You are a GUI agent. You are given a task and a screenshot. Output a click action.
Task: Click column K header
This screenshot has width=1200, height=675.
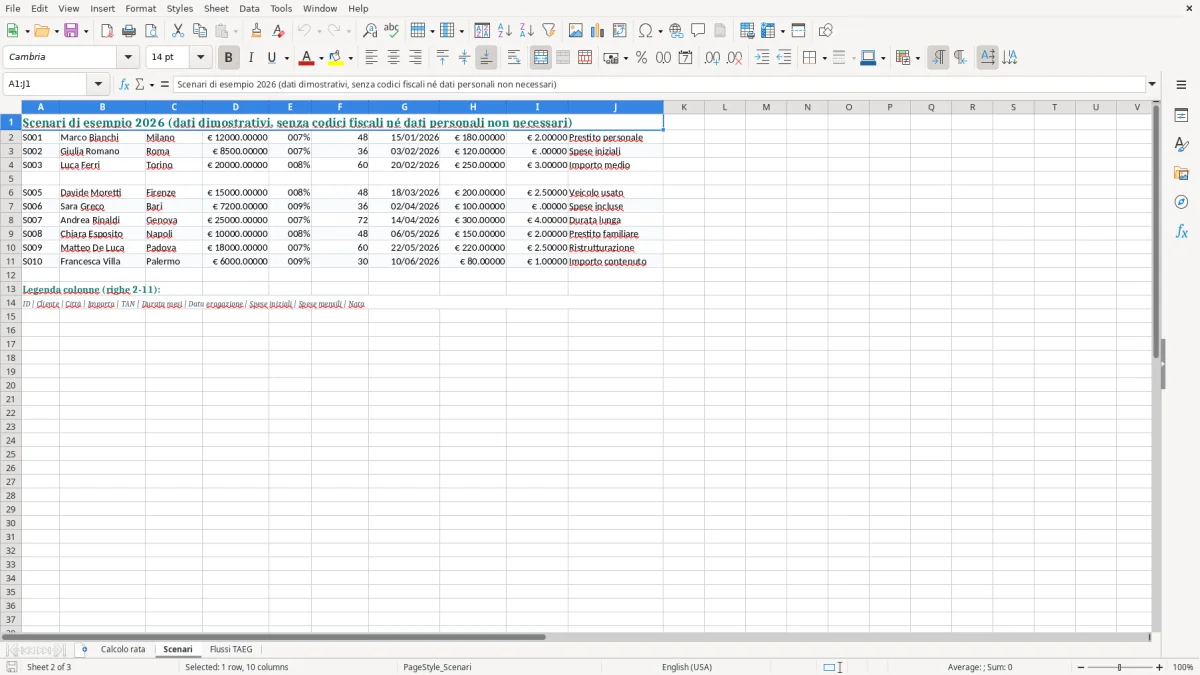[684, 107]
